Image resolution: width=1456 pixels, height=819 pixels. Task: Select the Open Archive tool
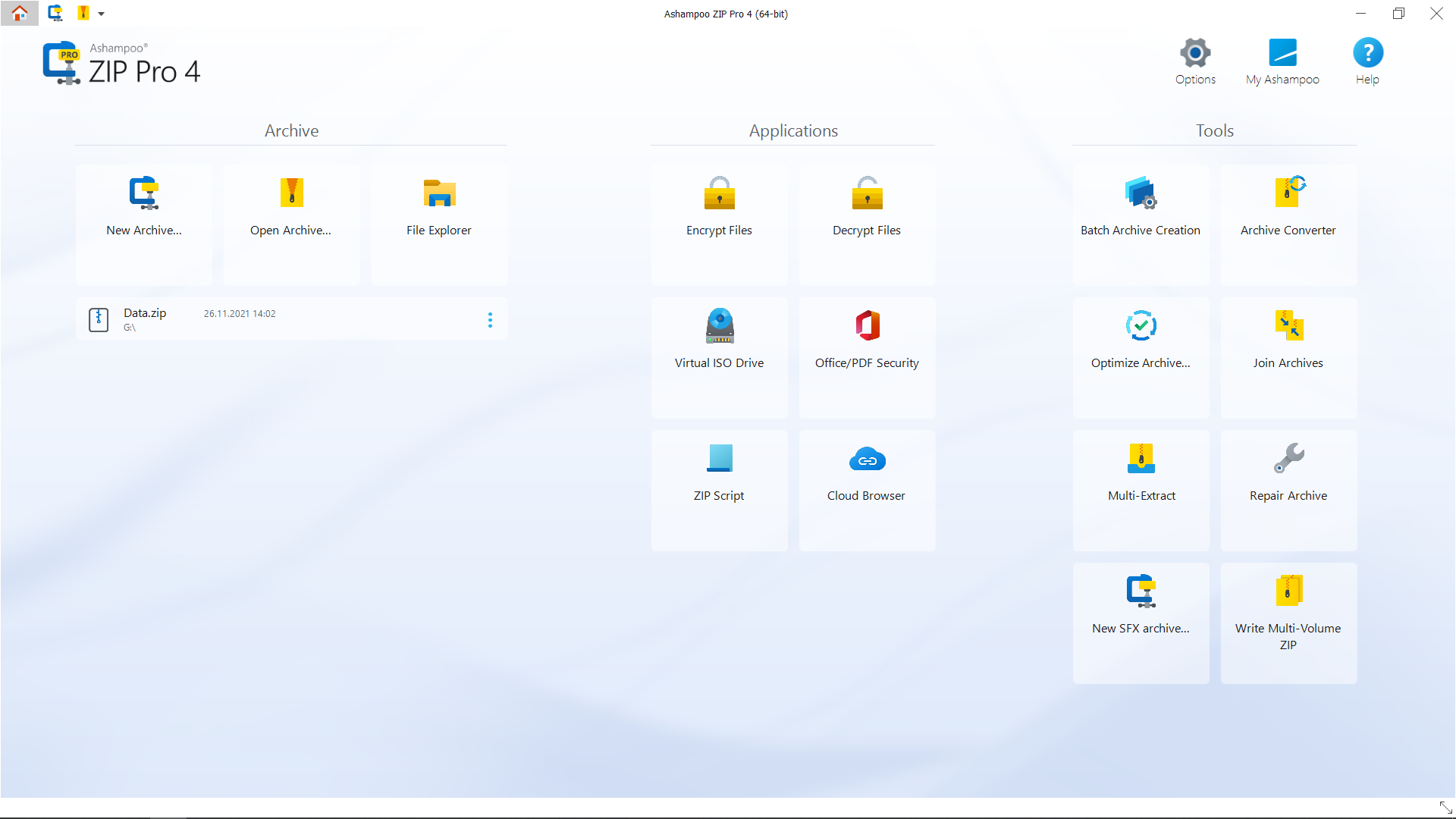pyautogui.click(x=291, y=205)
